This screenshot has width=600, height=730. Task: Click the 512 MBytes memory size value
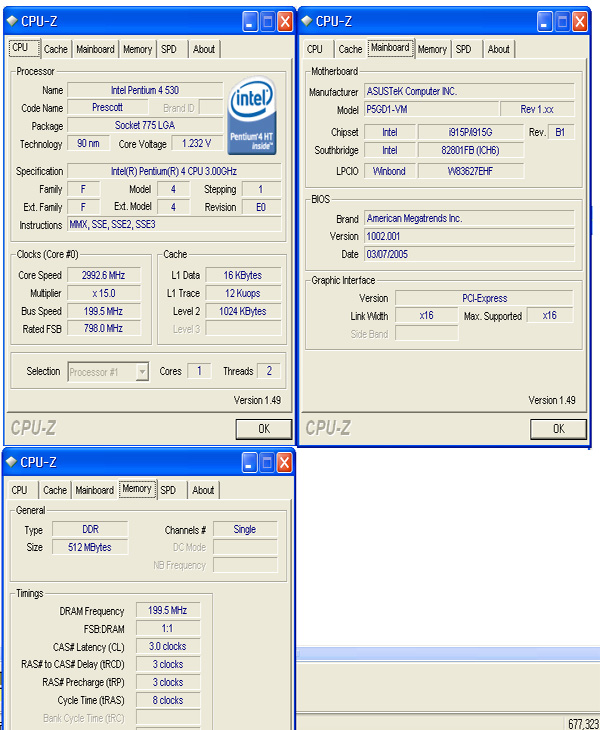[x=90, y=547]
